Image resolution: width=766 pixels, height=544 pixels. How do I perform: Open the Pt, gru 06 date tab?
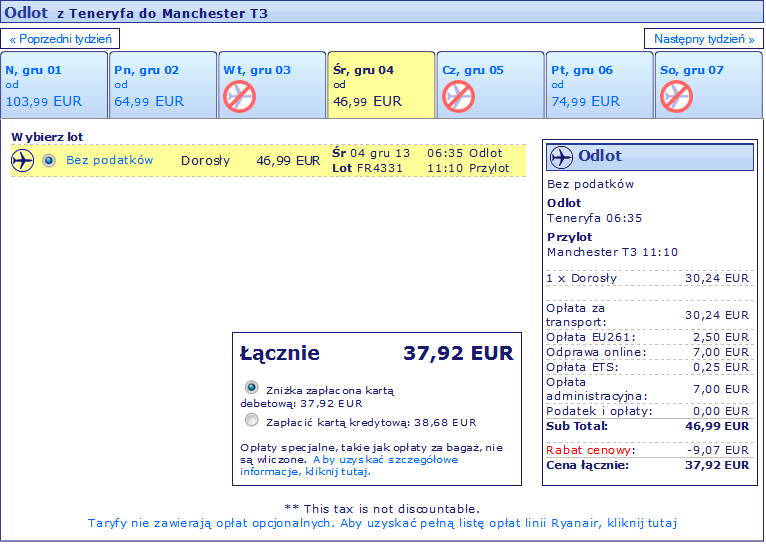point(599,85)
